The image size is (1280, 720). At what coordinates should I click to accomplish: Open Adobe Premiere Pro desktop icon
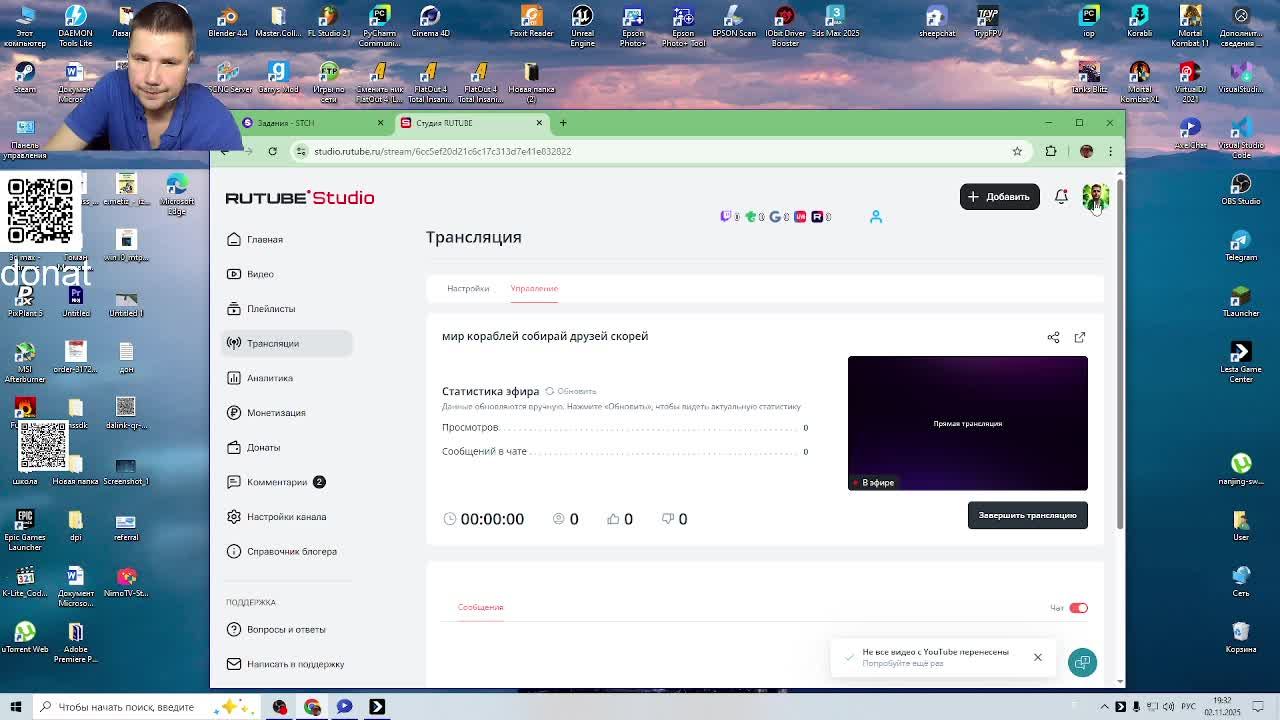tap(76, 642)
